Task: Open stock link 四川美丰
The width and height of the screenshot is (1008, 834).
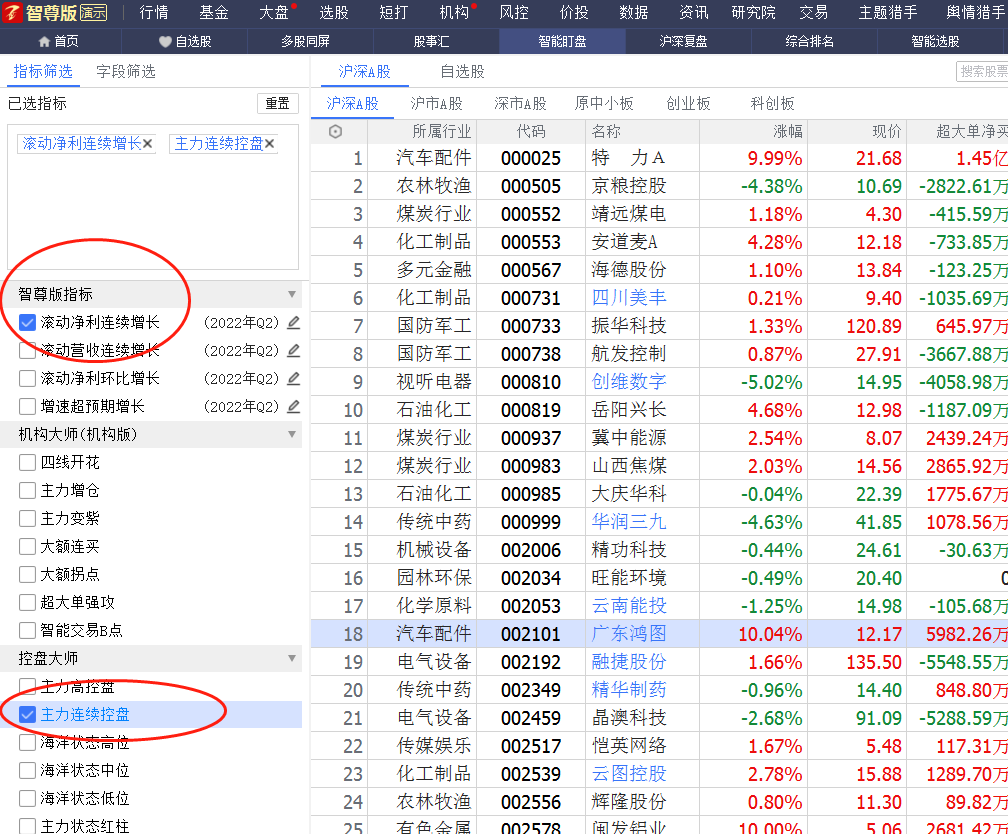Action: tap(629, 298)
